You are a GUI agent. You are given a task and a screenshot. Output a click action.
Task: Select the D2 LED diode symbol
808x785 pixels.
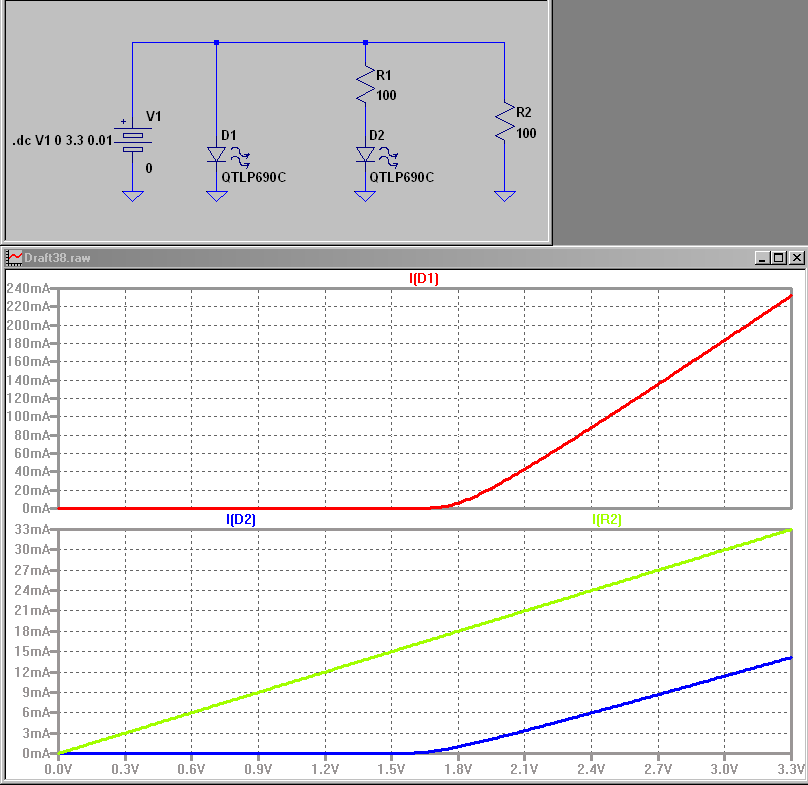[x=365, y=155]
